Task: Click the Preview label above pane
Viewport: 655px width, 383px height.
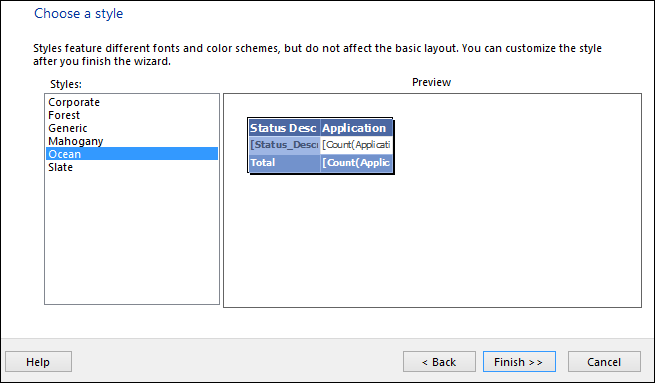Action: click(x=432, y=82)
